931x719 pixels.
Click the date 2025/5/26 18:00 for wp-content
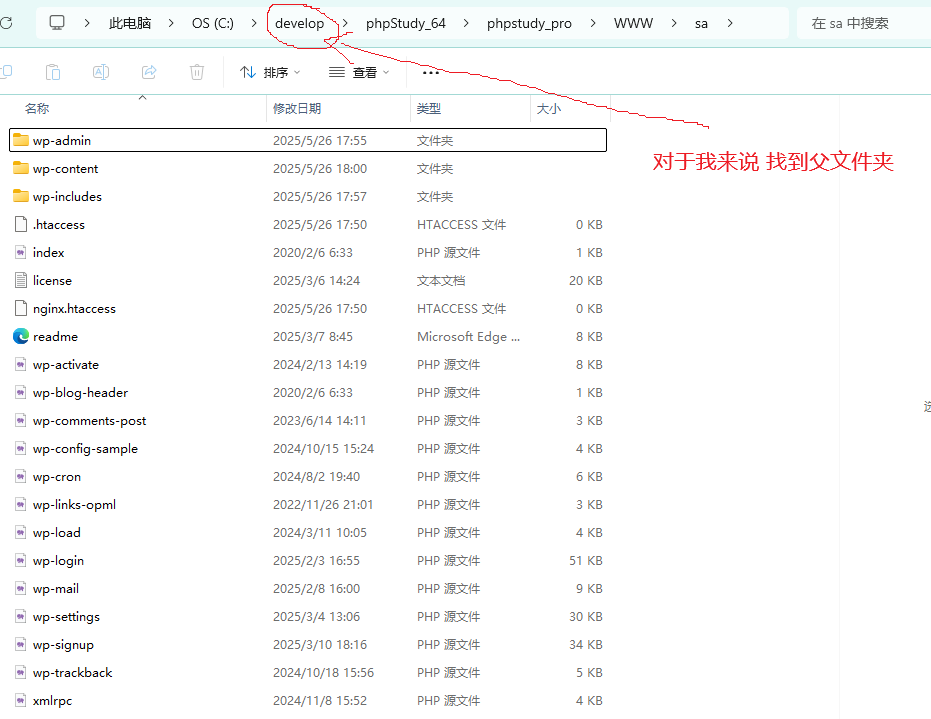[x=320, y=168]
